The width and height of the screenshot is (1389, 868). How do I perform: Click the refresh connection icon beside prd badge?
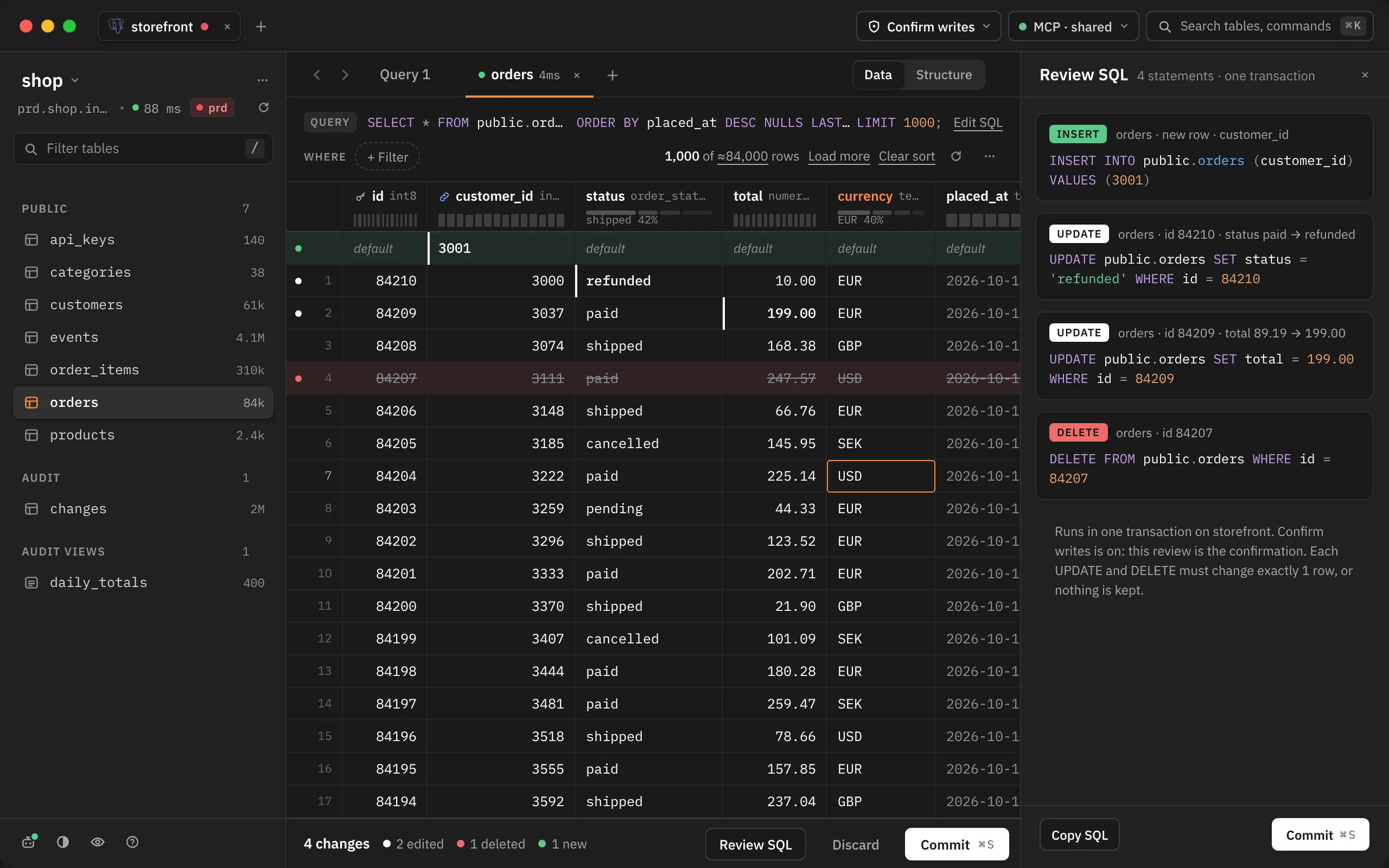click(264, 107)
